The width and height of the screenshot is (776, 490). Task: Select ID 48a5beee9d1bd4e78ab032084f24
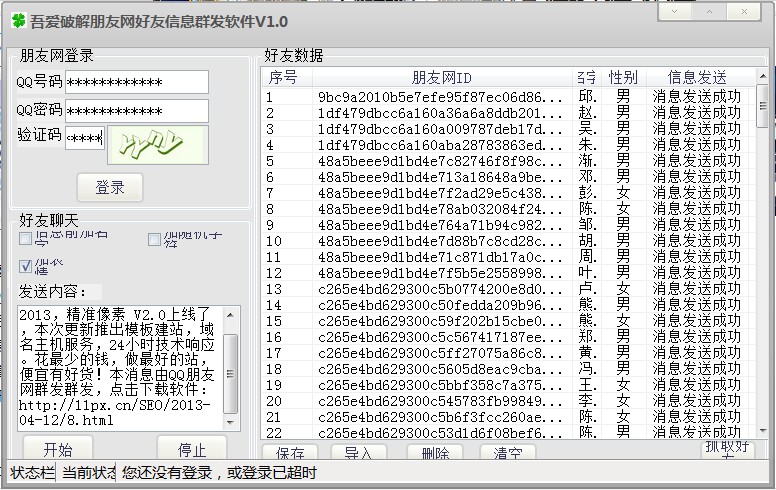440,209
